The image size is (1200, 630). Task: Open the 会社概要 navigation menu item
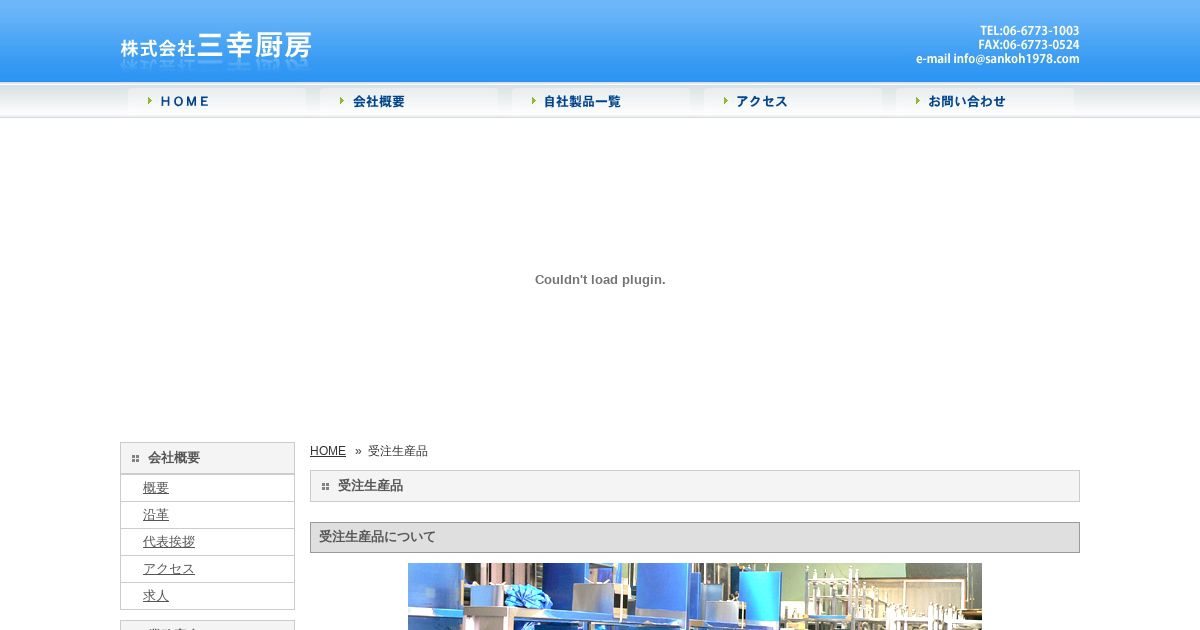[409, 101]
